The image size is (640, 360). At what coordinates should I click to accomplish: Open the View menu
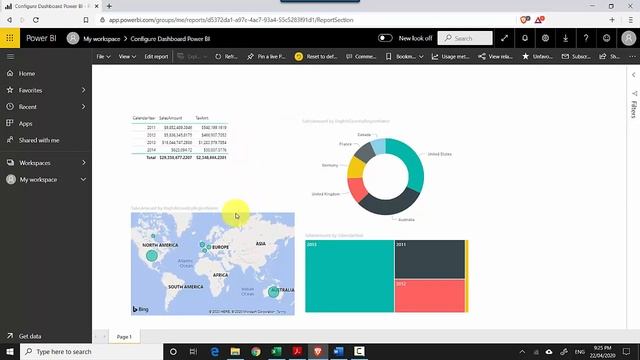[127, 56]
